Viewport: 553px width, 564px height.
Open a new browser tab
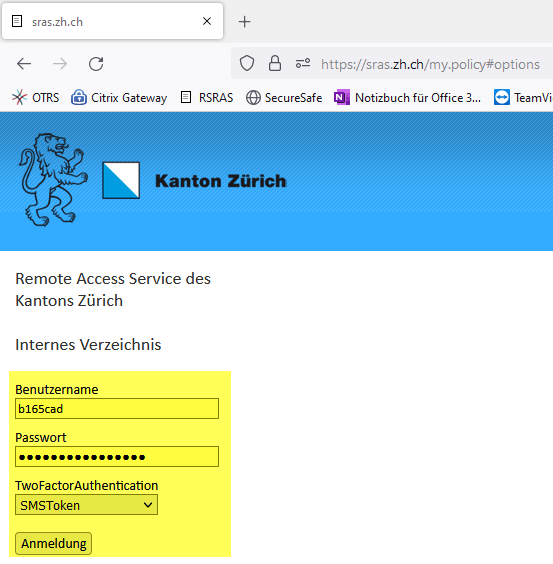(245, 22)
